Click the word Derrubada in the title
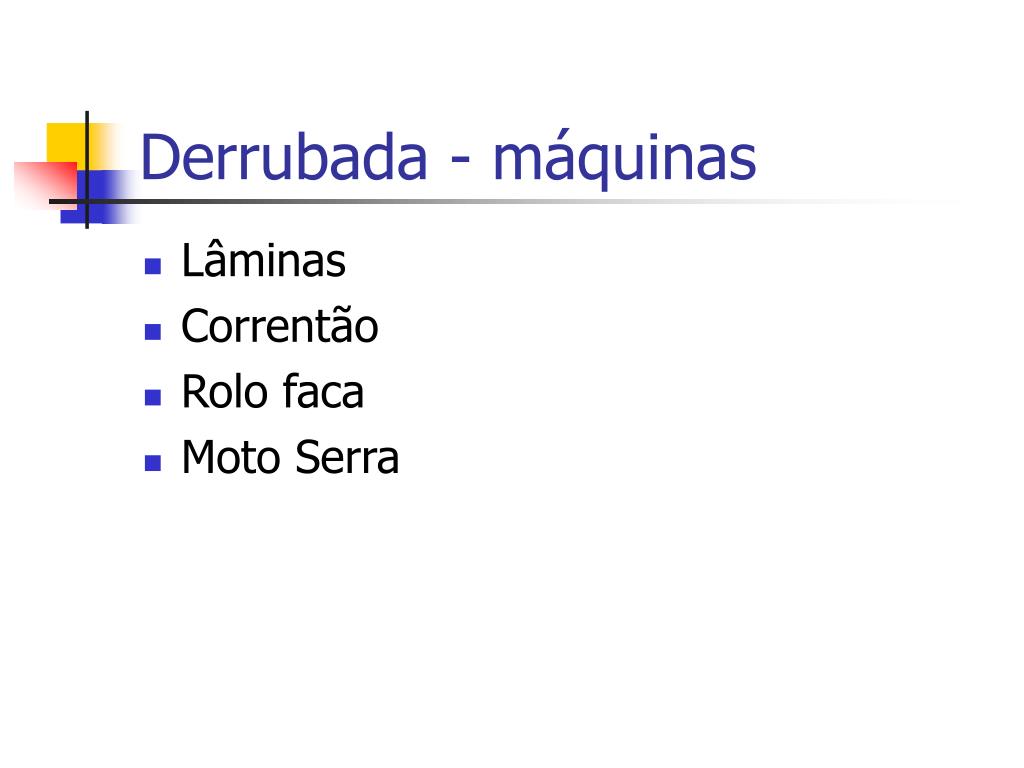 [x=284, y=157]
